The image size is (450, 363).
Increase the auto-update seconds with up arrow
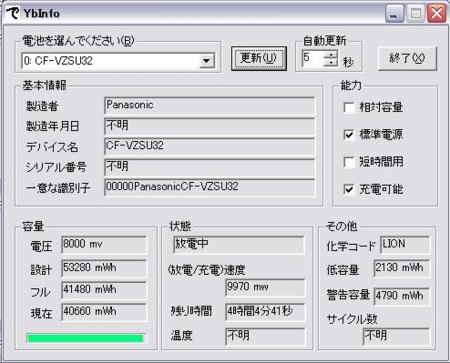(331, 54)
